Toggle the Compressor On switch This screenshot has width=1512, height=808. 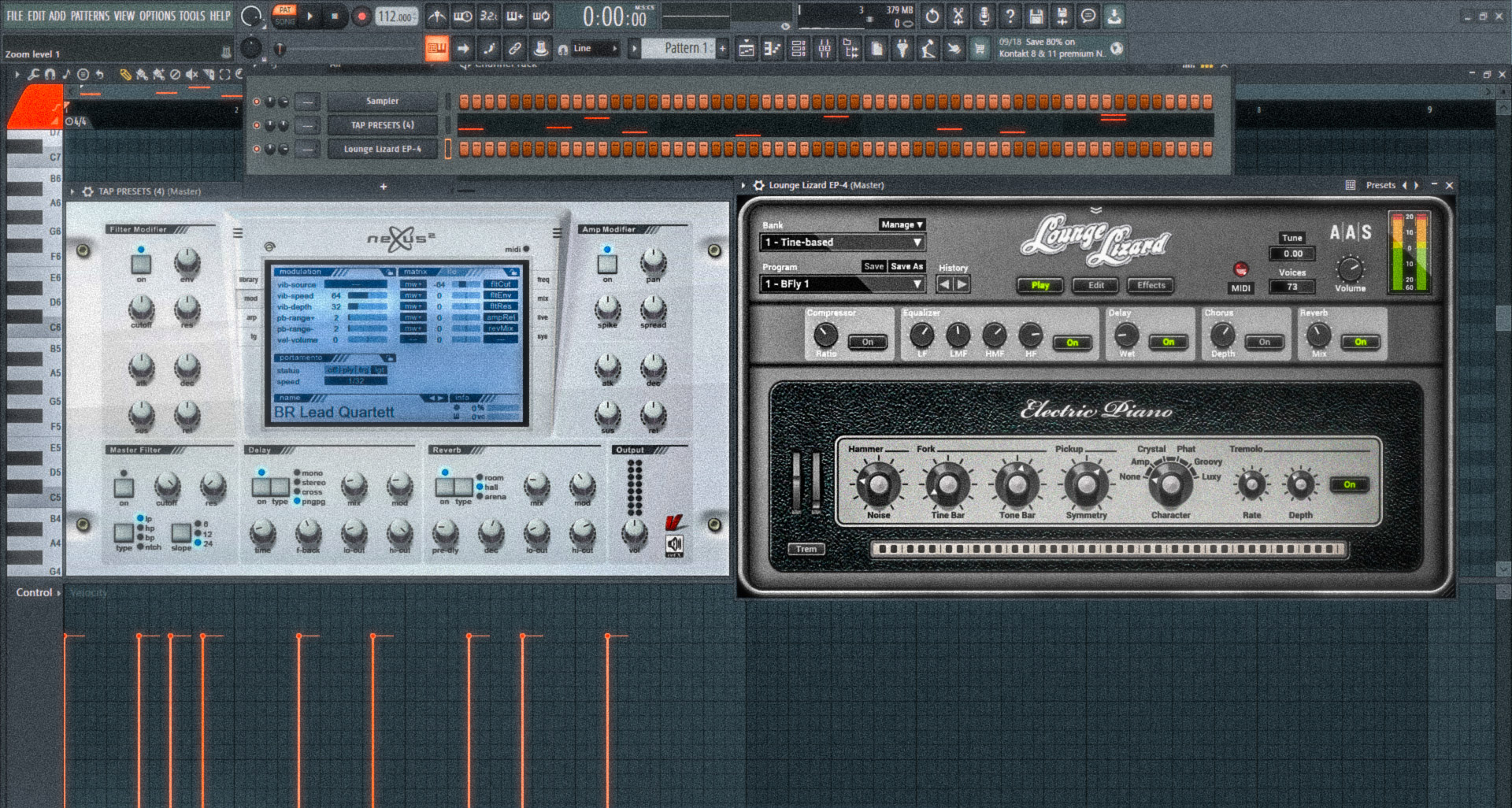click(868, 342)
